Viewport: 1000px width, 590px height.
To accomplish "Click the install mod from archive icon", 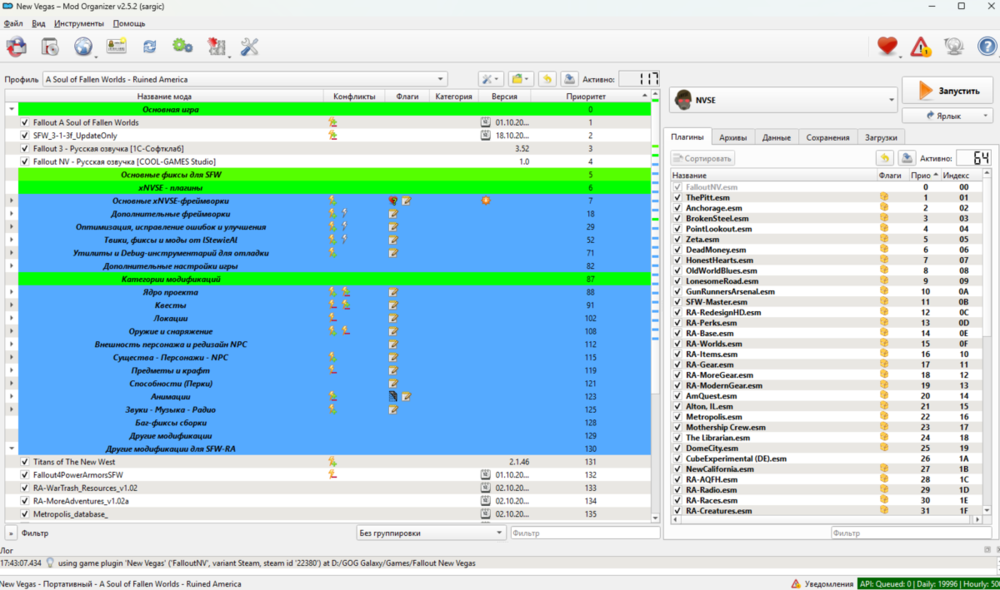I will [x=50, y=47].
